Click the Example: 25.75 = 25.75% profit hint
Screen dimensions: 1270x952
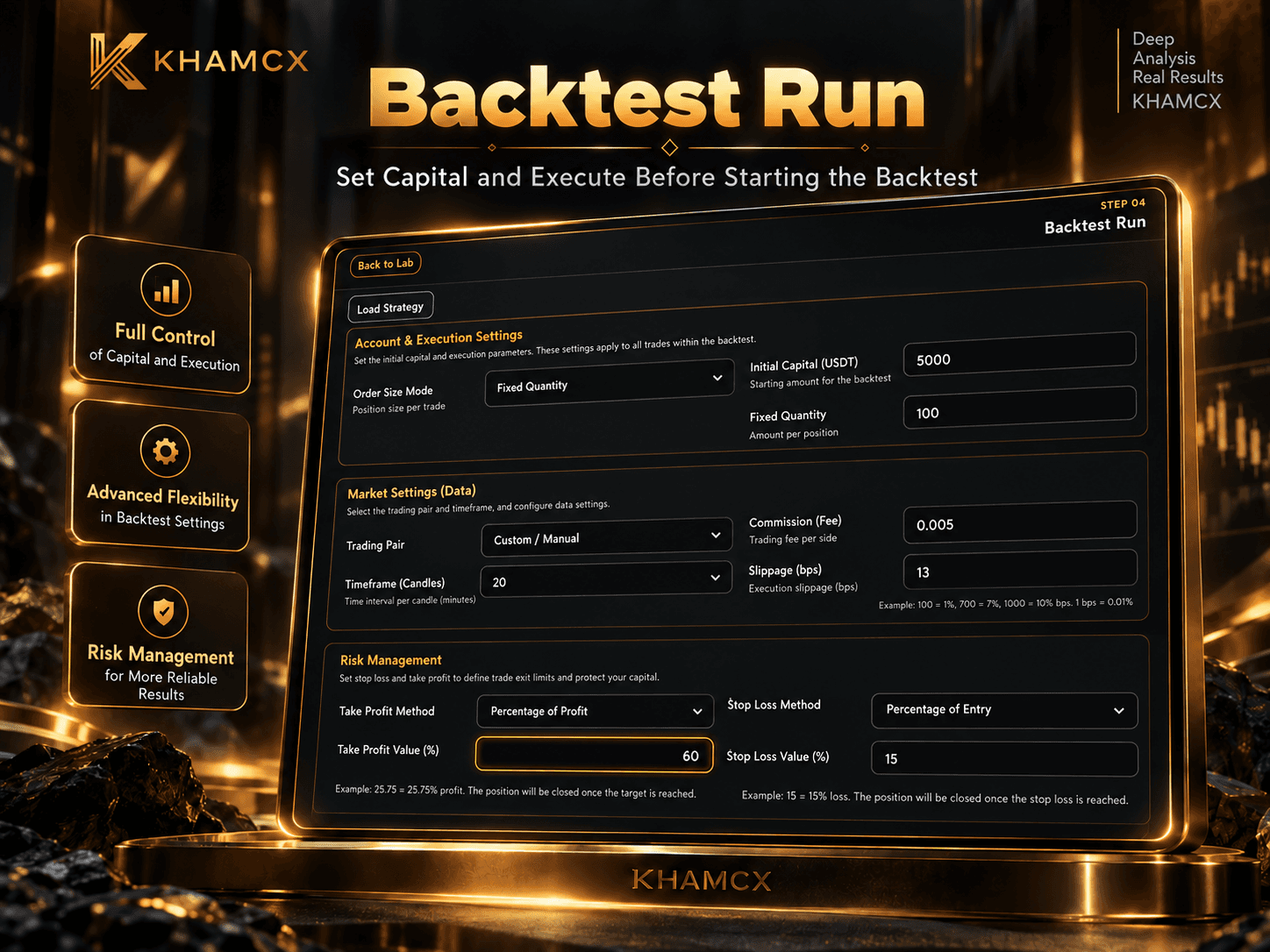(516, 792)
